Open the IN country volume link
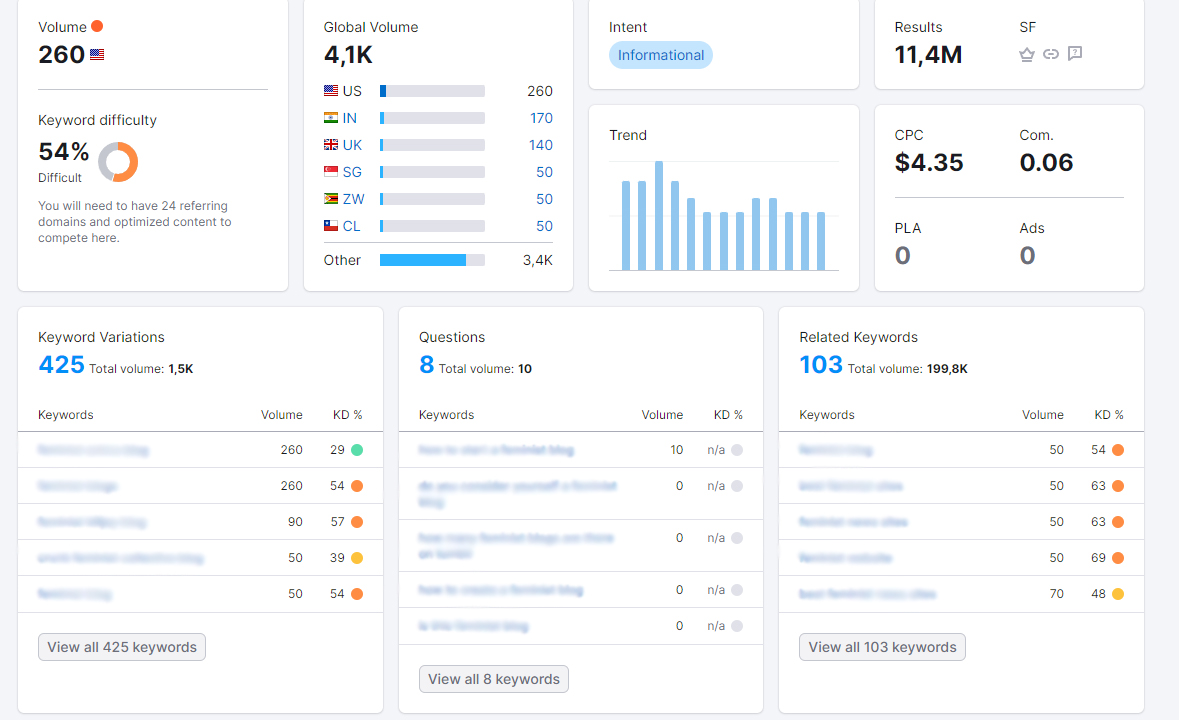The height and width of the screenshot is (720, 1179). (x=350, y=118)
